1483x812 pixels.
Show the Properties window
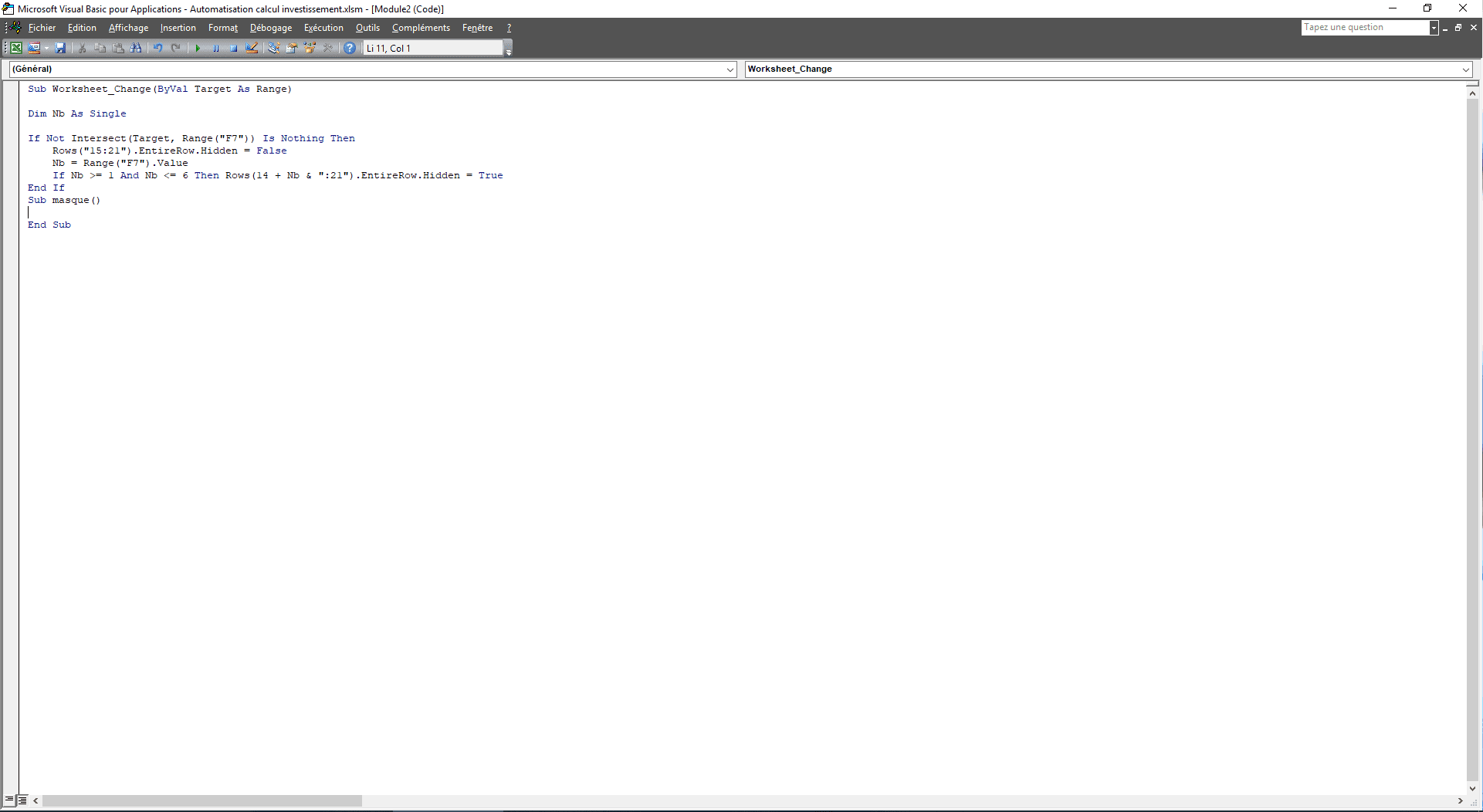click(292, 48)
